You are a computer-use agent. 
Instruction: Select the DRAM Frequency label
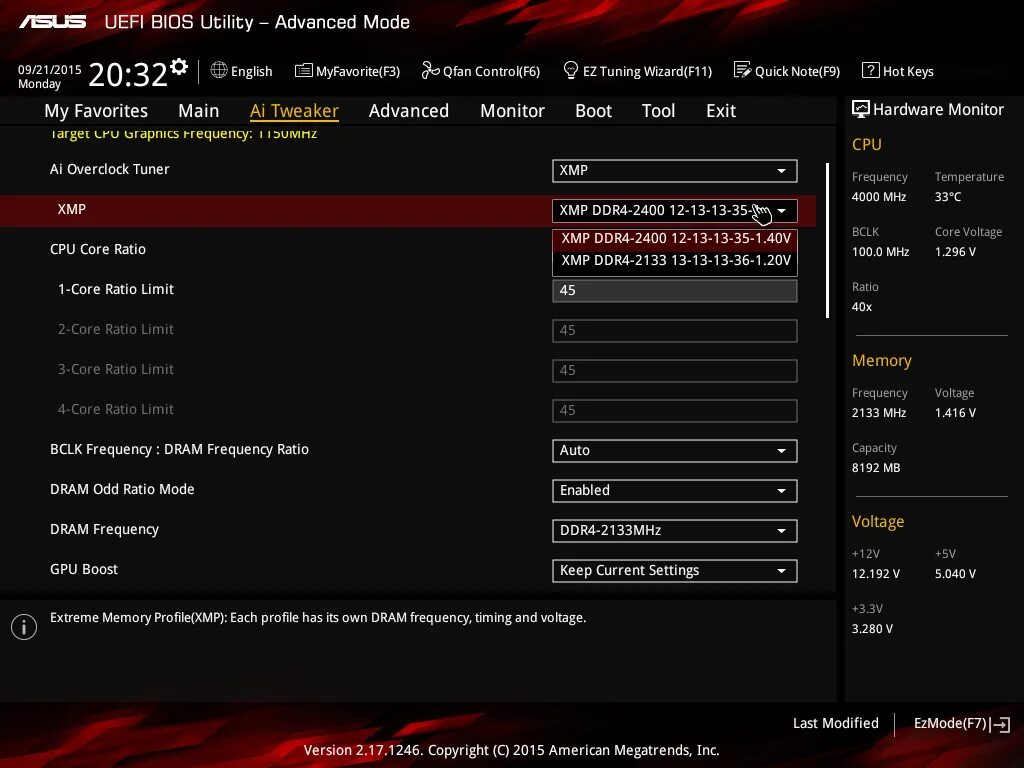click(104, 530)
